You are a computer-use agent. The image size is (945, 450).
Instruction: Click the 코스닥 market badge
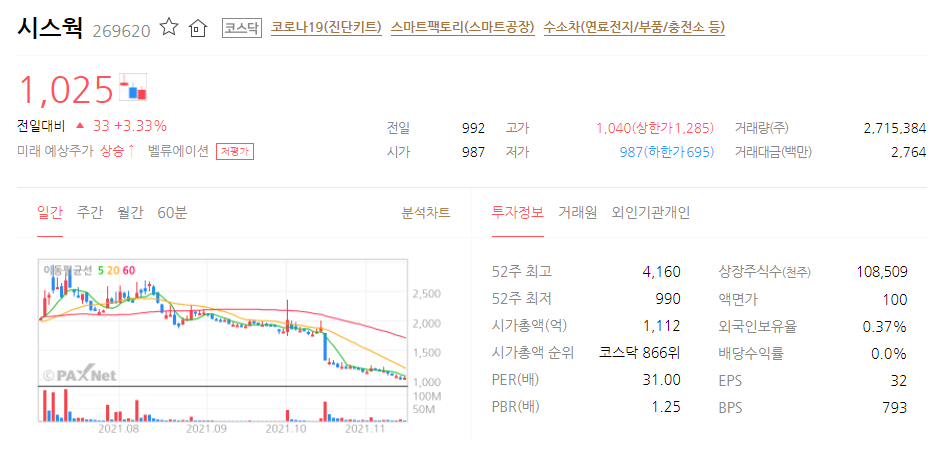(x=242, y=28)
